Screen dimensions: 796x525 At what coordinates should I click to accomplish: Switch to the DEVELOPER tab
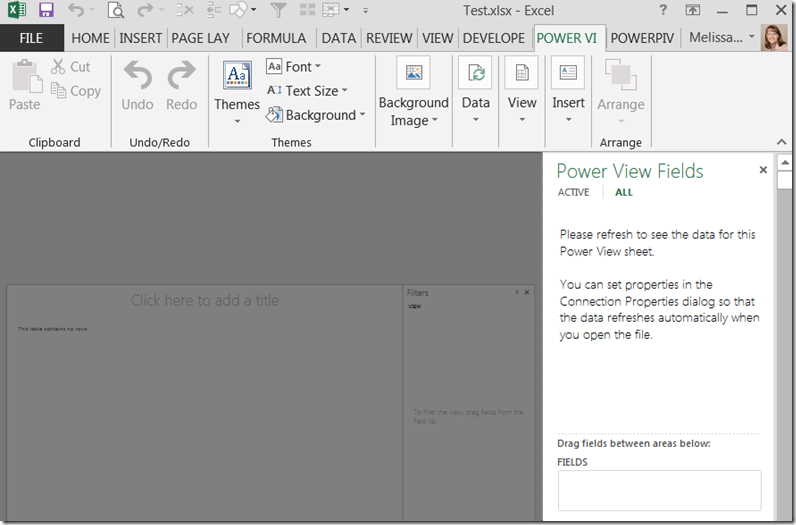tap(494, 38)
